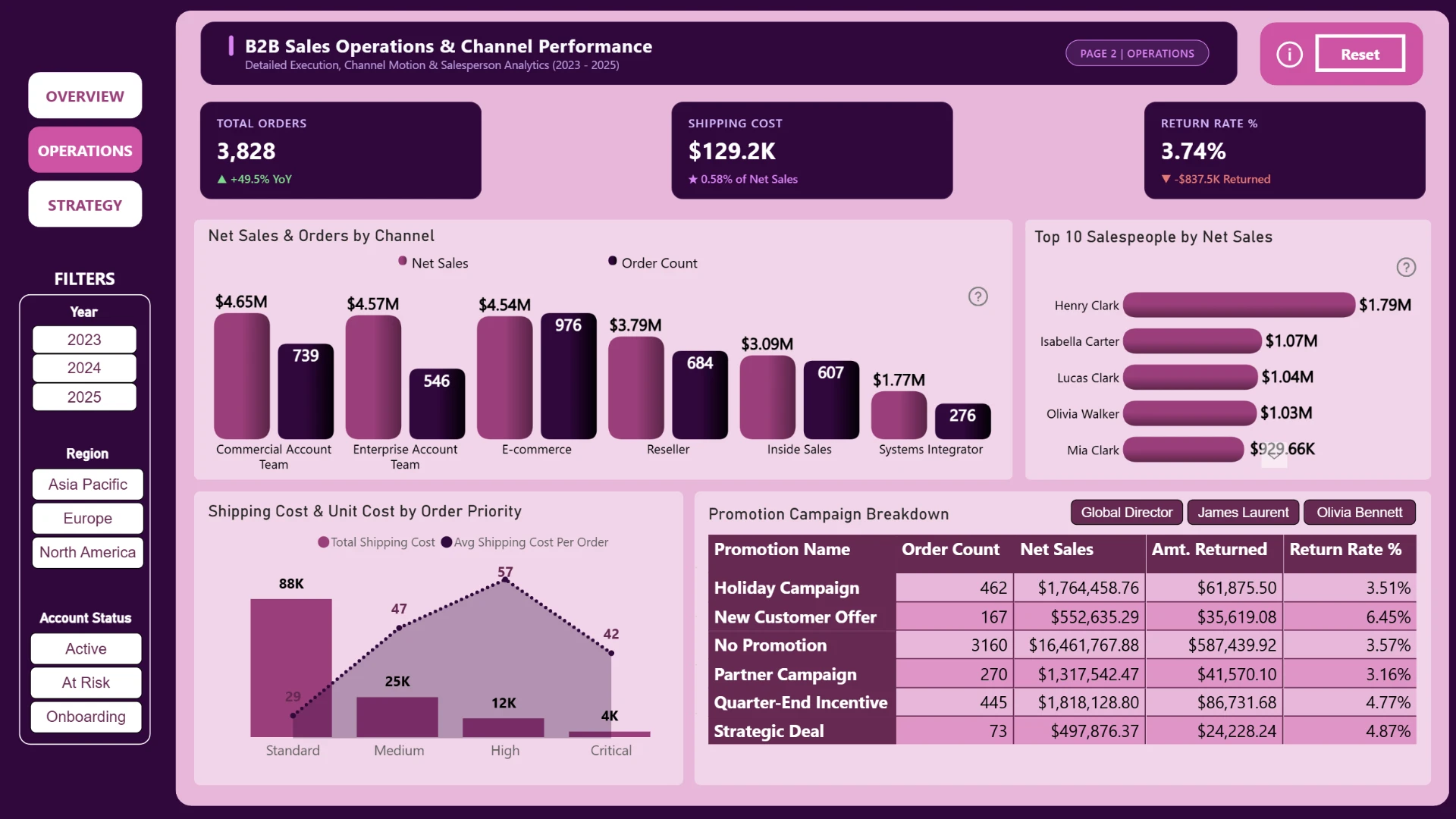Click Henry Clark's net sales bar
The height and width of the screenshot is (819, 1456).
point(1238,305)
